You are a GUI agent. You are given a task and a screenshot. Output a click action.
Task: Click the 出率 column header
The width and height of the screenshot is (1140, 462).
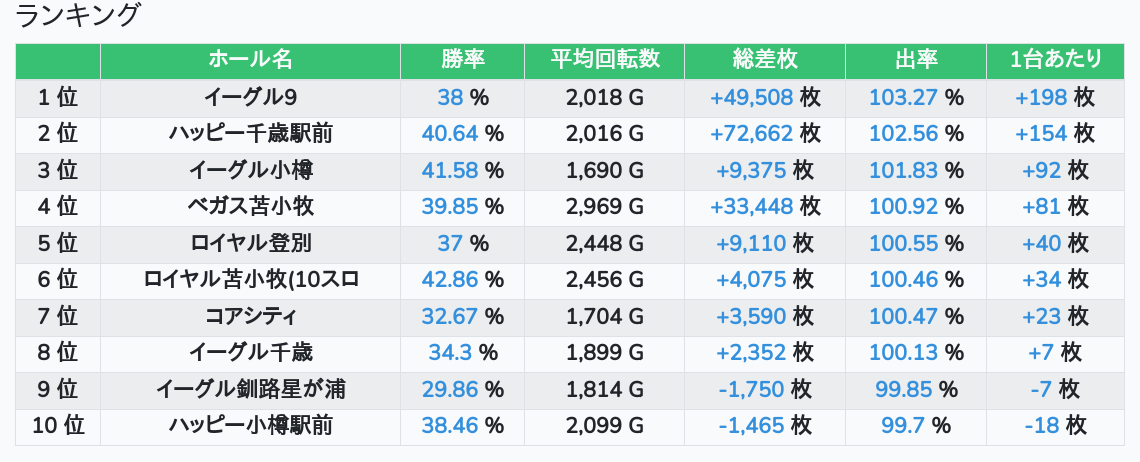tap(915, 60)
